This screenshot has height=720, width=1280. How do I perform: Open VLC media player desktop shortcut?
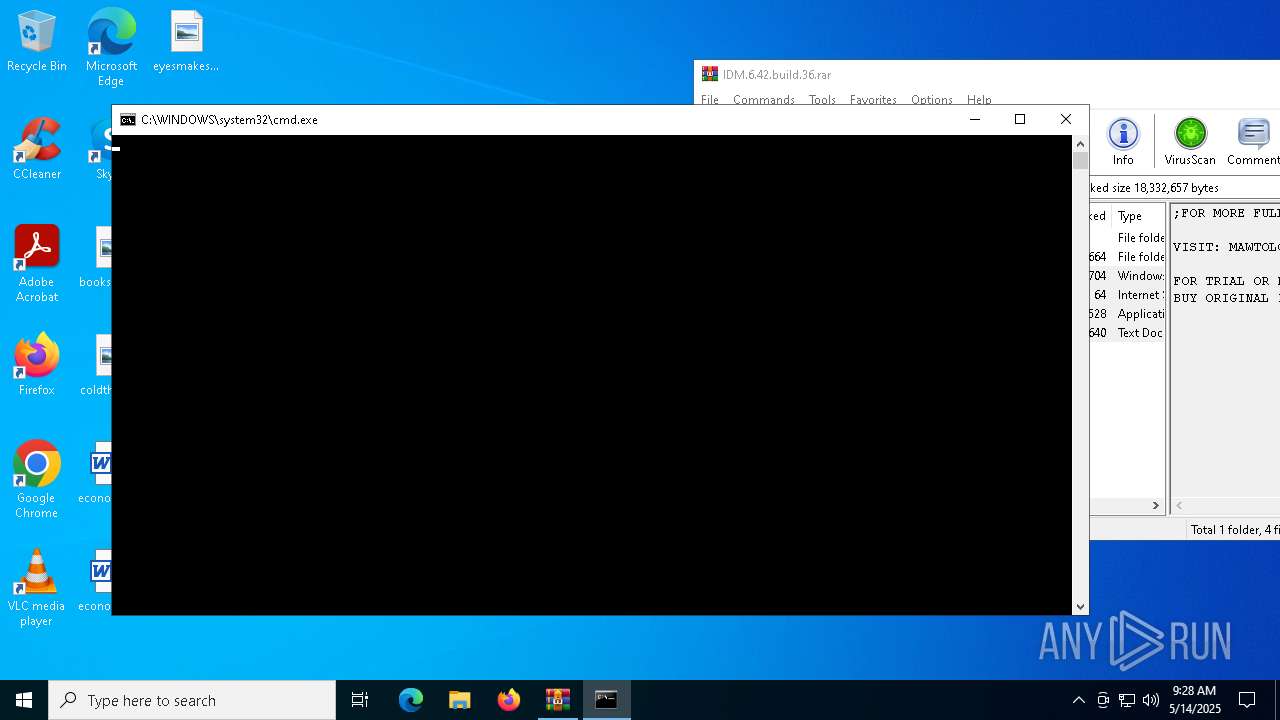click(37, 588)
